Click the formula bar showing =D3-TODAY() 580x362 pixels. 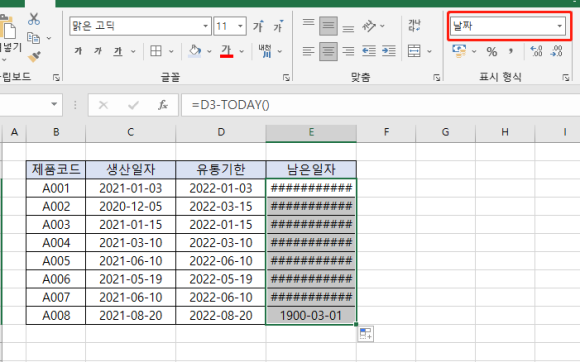click(380, 105)
